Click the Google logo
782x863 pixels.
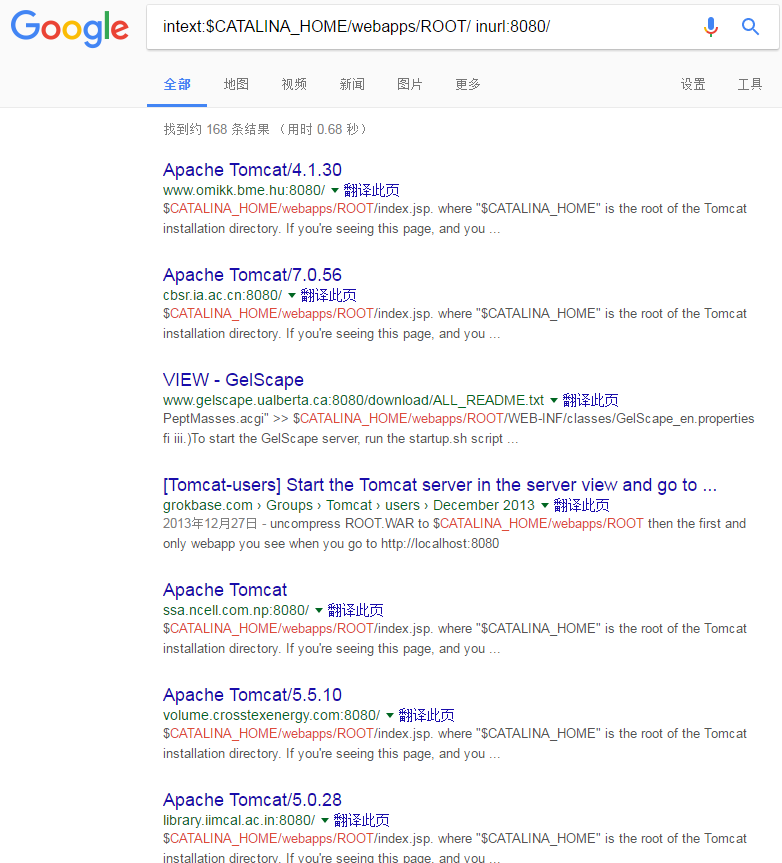pos(70,28)
